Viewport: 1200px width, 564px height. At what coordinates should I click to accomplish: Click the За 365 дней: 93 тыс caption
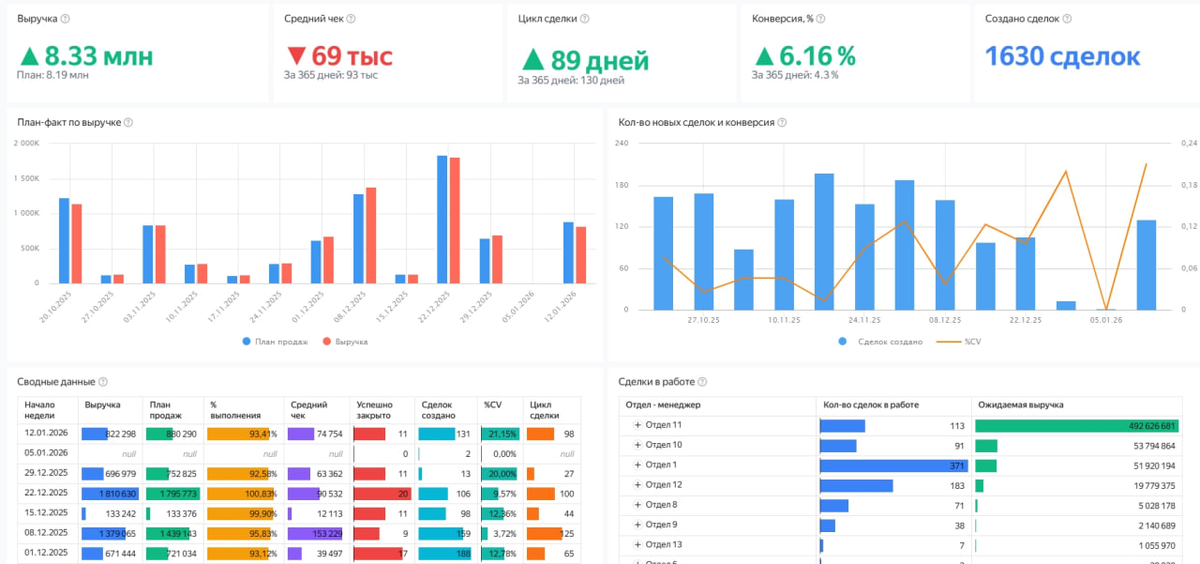(331, 75)
